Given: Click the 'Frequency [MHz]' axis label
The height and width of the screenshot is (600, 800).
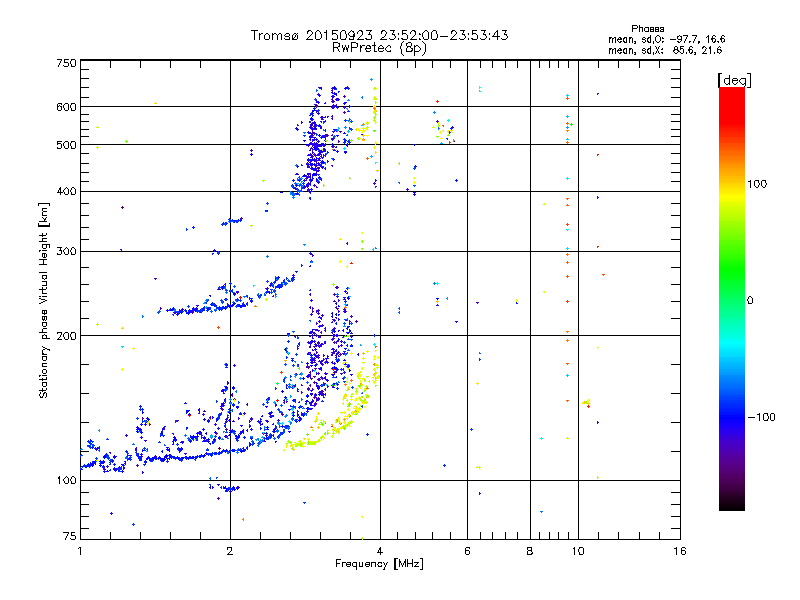Looking at the screenshot, I should tap(379, 564).
